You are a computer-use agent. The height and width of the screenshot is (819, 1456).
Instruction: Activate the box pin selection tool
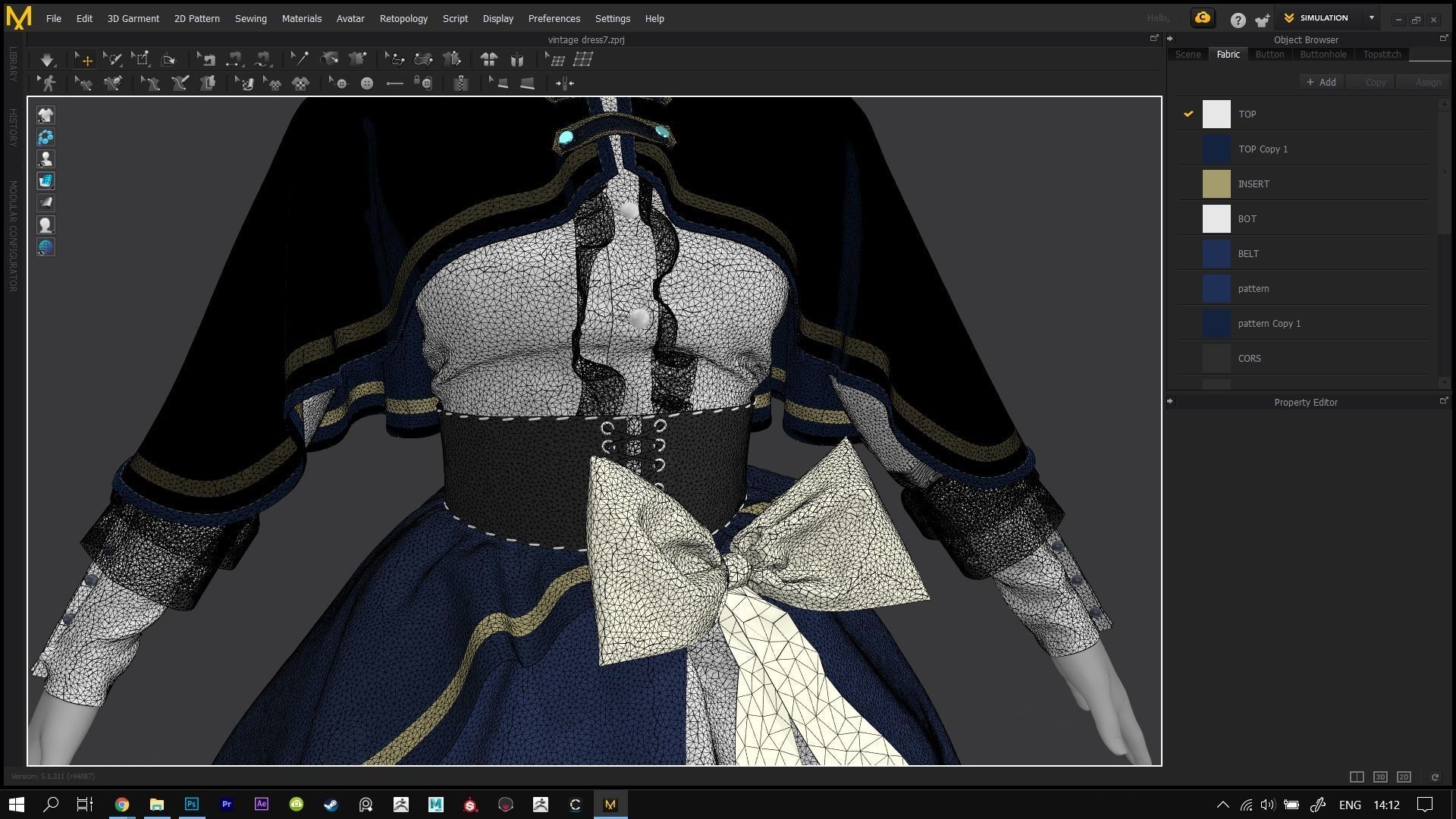coord(141,59)
